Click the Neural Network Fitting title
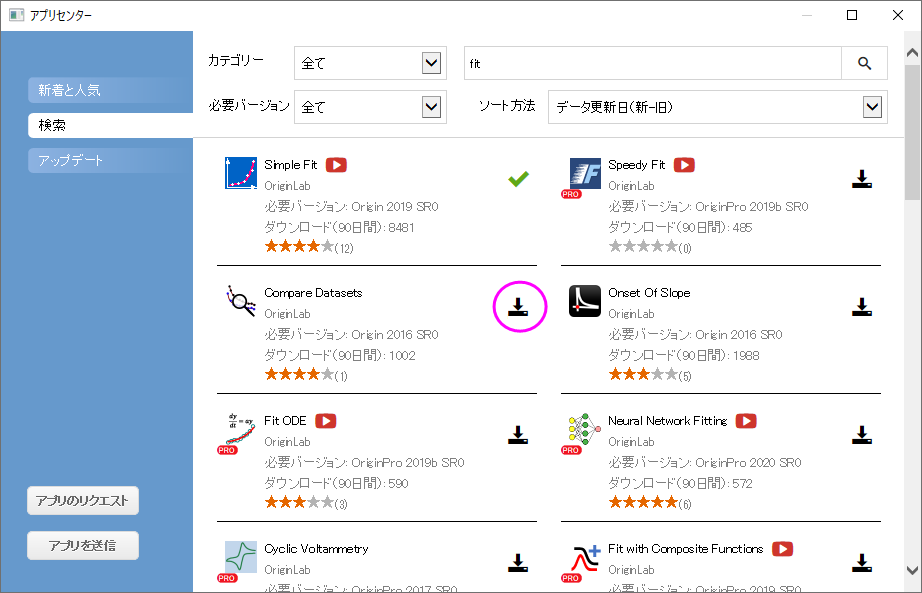Screen dimensions: 922x593 tap(668, 421)
